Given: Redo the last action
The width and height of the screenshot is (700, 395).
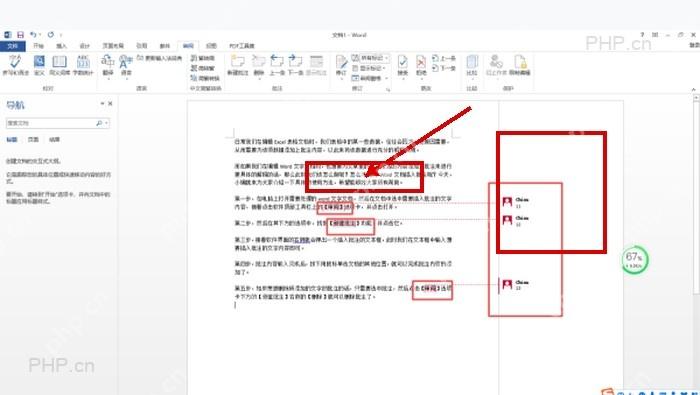Looking at the screenshot, I should click(50, 34).
